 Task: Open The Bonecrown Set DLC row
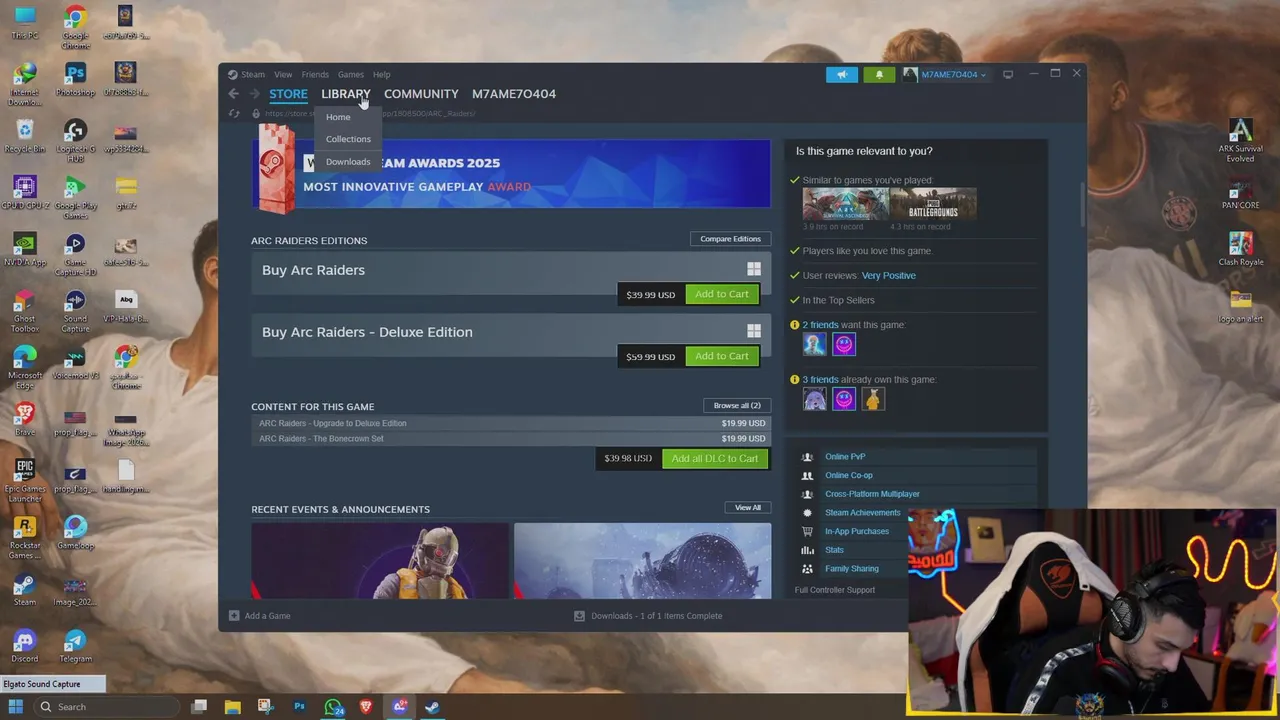(x=512, y=438)
